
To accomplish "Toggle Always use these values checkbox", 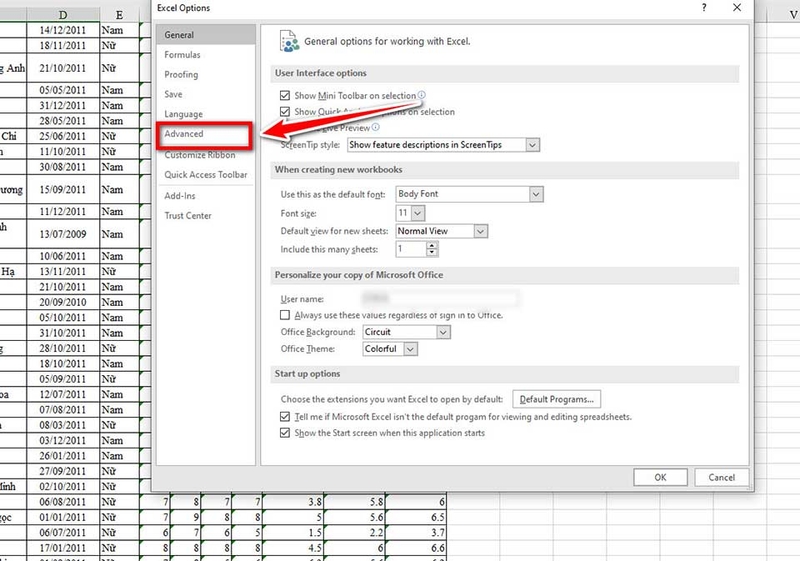I will (285, 315).
